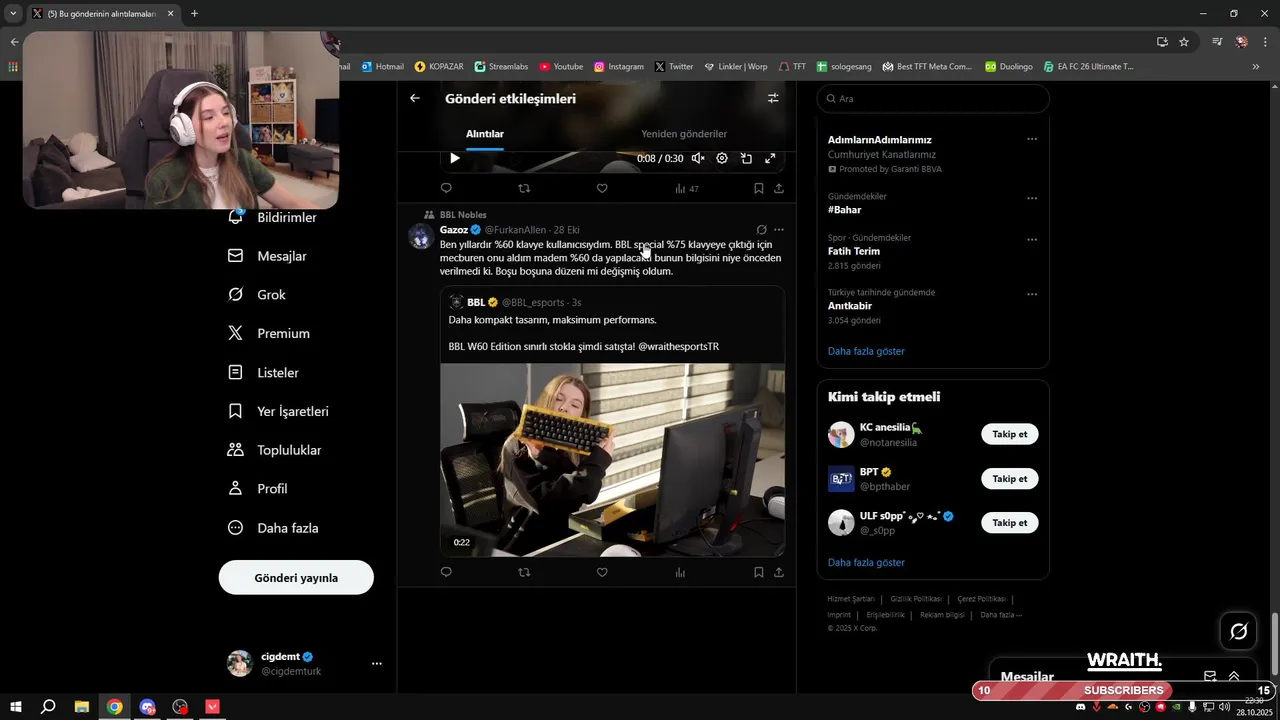
Task: Open Topluluklar in the sidebar
Action: pyautogui.click(x=275, y=450)
